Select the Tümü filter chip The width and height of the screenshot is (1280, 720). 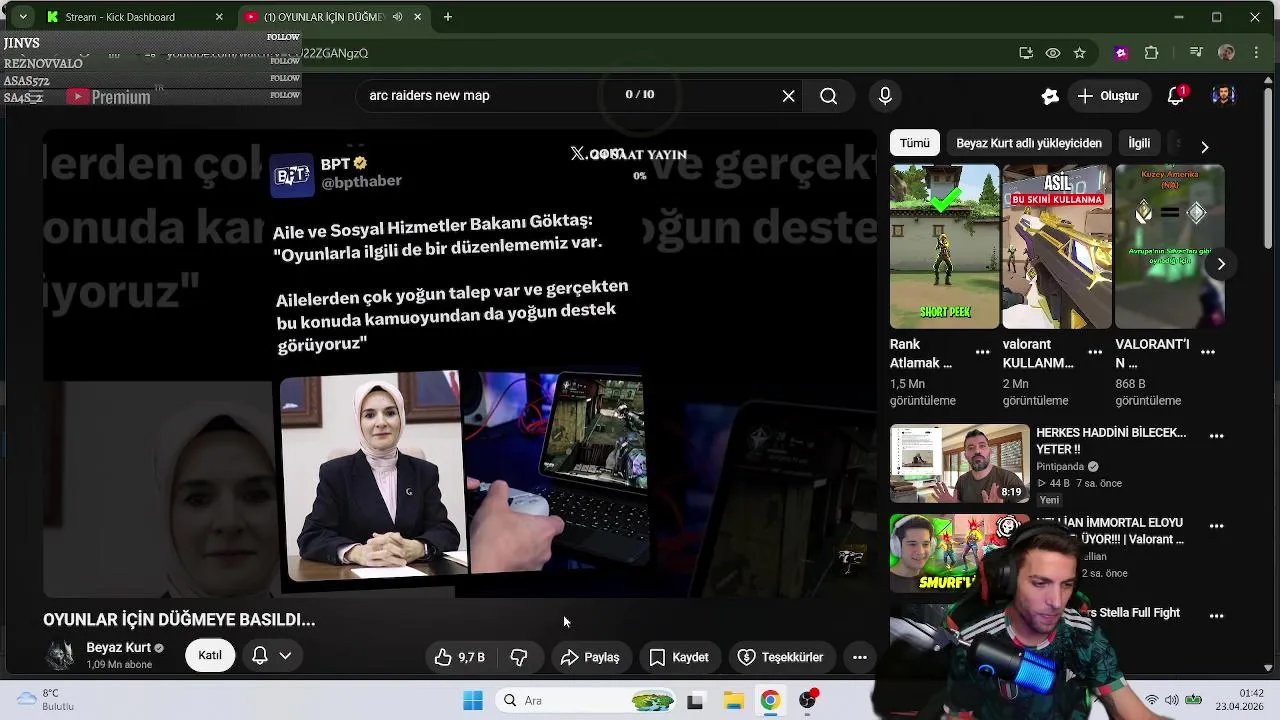pyautogui.click(x=914, y=143)
